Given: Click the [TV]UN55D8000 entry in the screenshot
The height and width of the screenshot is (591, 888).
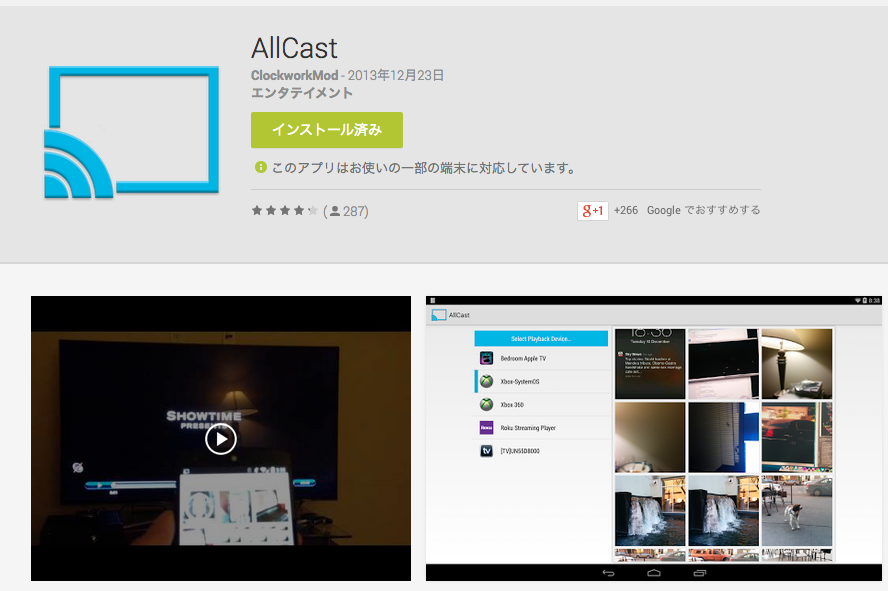Looking at the screenshot, I should tap(520, 451).
